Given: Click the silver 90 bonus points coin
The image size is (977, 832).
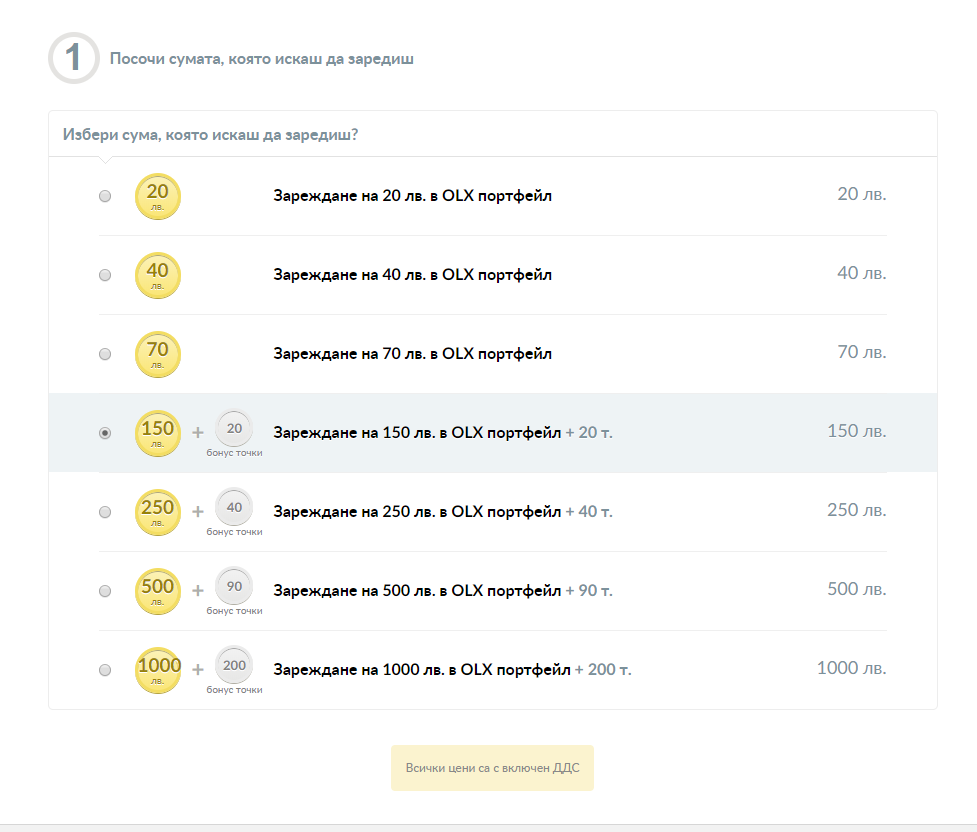Looking at the screenshot, I should click(234, 586).
